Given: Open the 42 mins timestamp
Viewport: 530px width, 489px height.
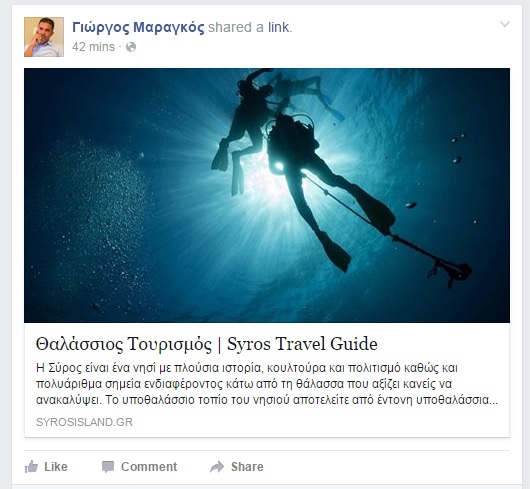Looking at the screenshot, I should pos(93,47).
